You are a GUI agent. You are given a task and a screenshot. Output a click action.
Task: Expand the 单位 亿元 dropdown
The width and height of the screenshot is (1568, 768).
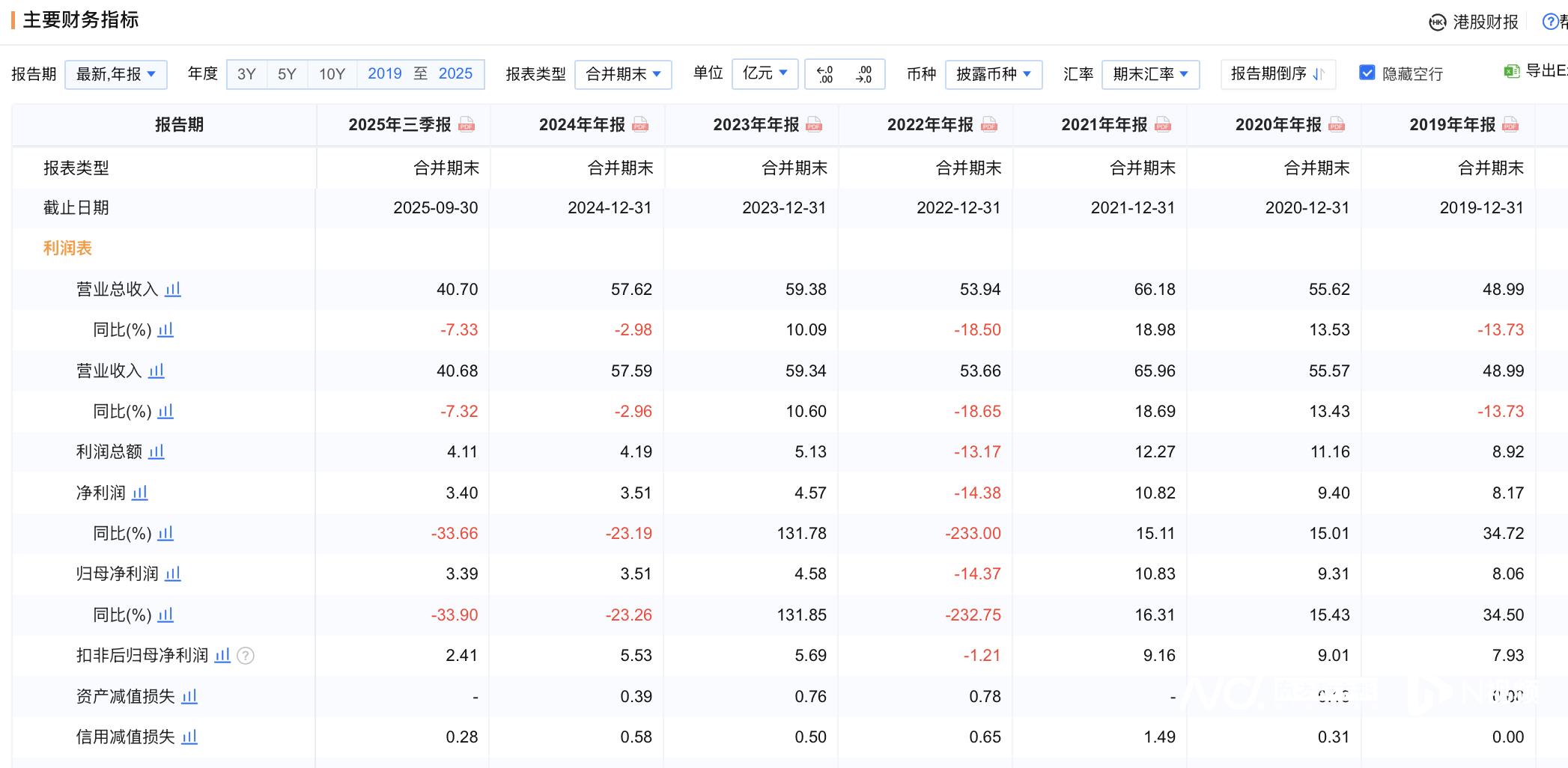coord(765,73)
